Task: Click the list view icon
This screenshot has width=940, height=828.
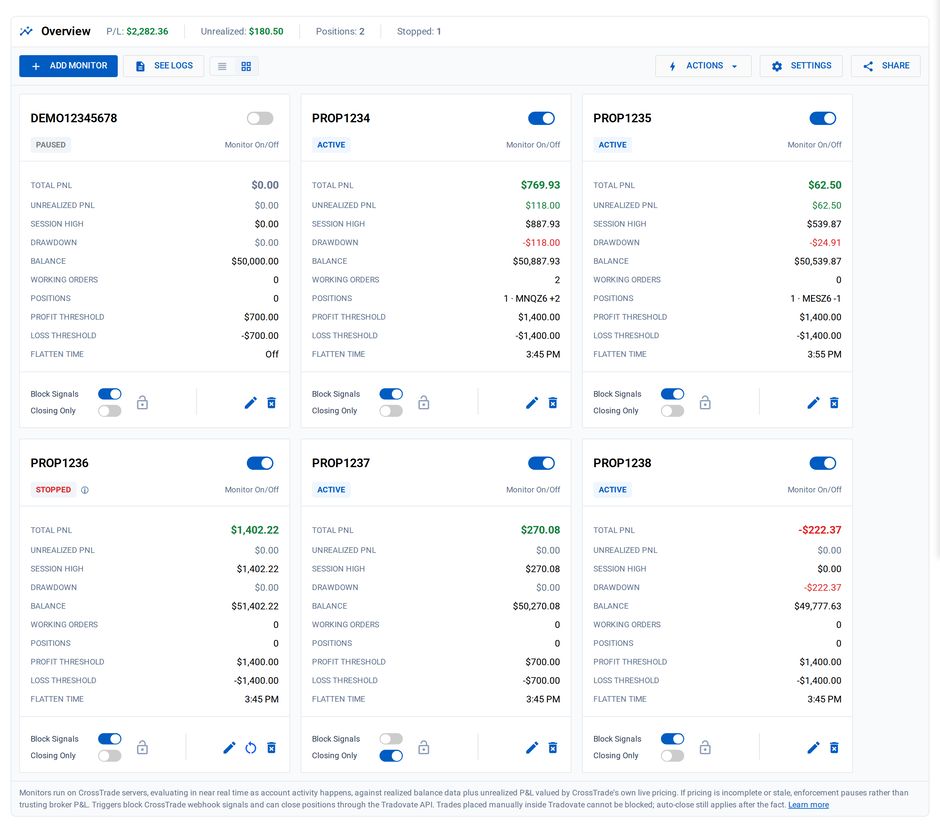Action: click(x=222, y=67)
